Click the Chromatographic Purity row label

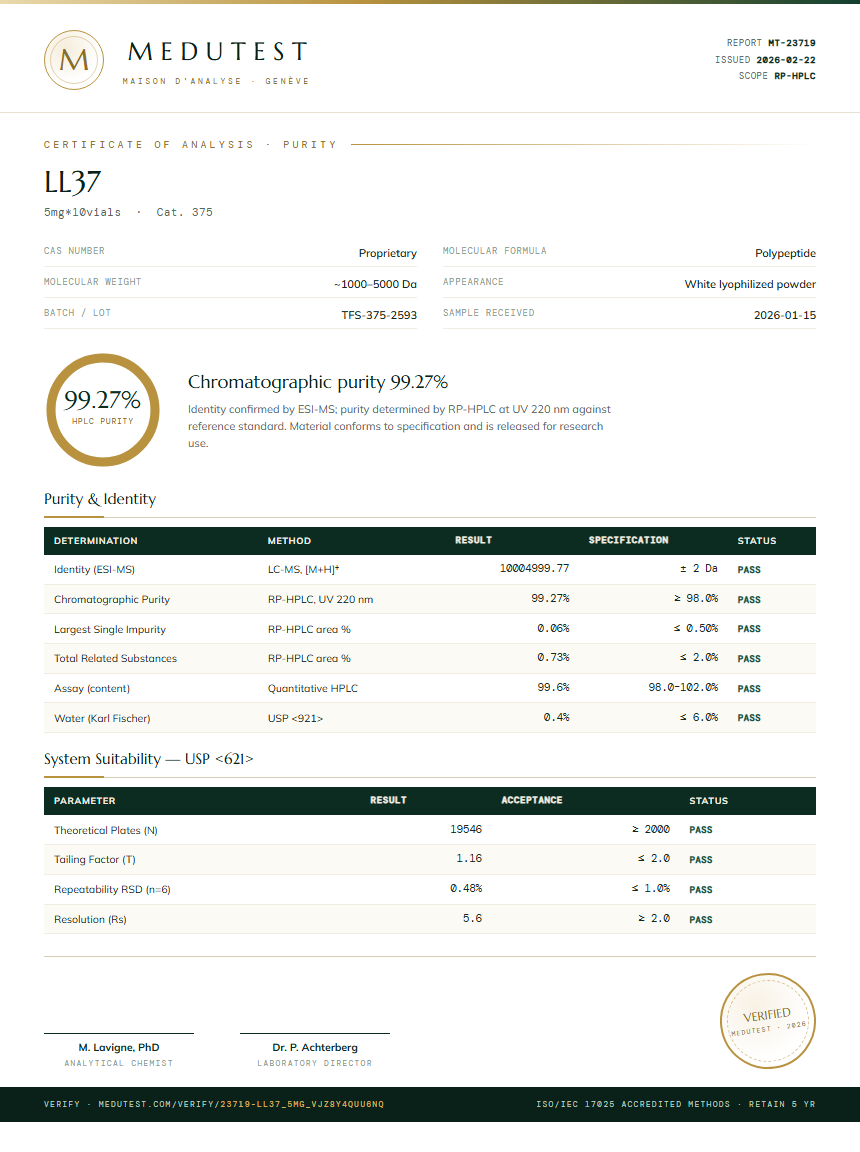coord(112,600)
